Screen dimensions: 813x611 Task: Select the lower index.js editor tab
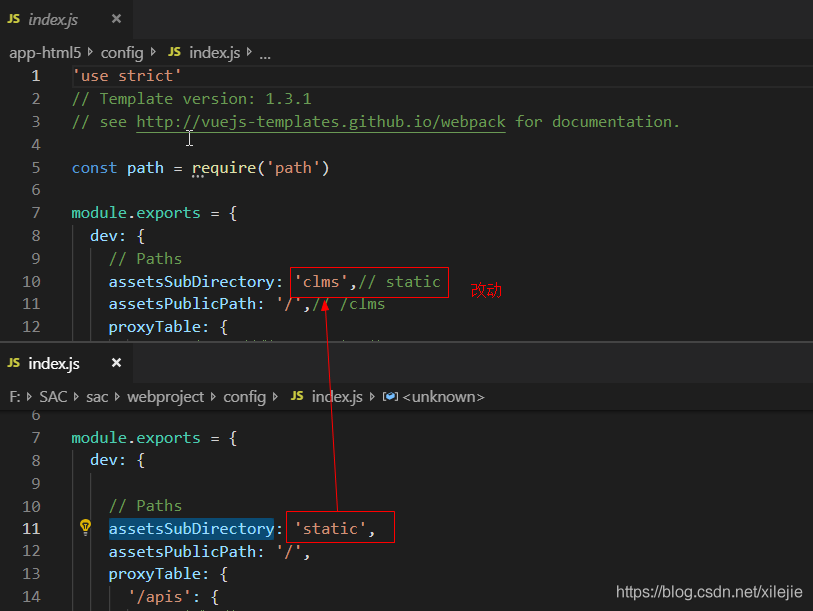(x=53, y=363)
